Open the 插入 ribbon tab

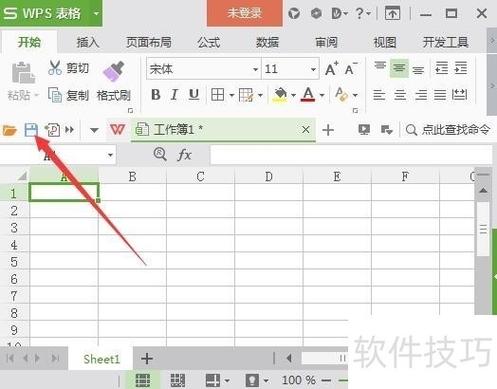[88, 42]
